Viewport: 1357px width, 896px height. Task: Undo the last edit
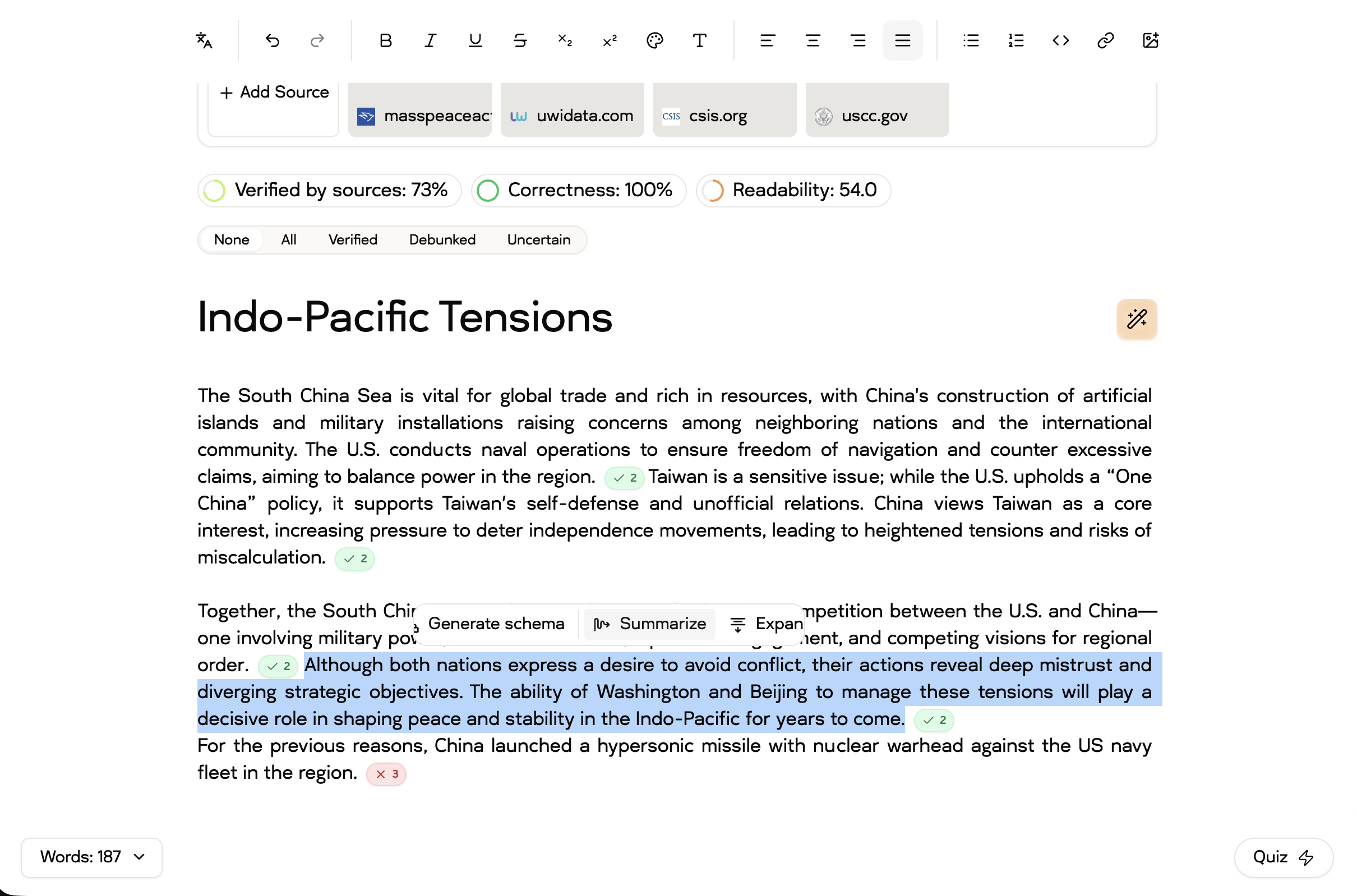point(273,40)
